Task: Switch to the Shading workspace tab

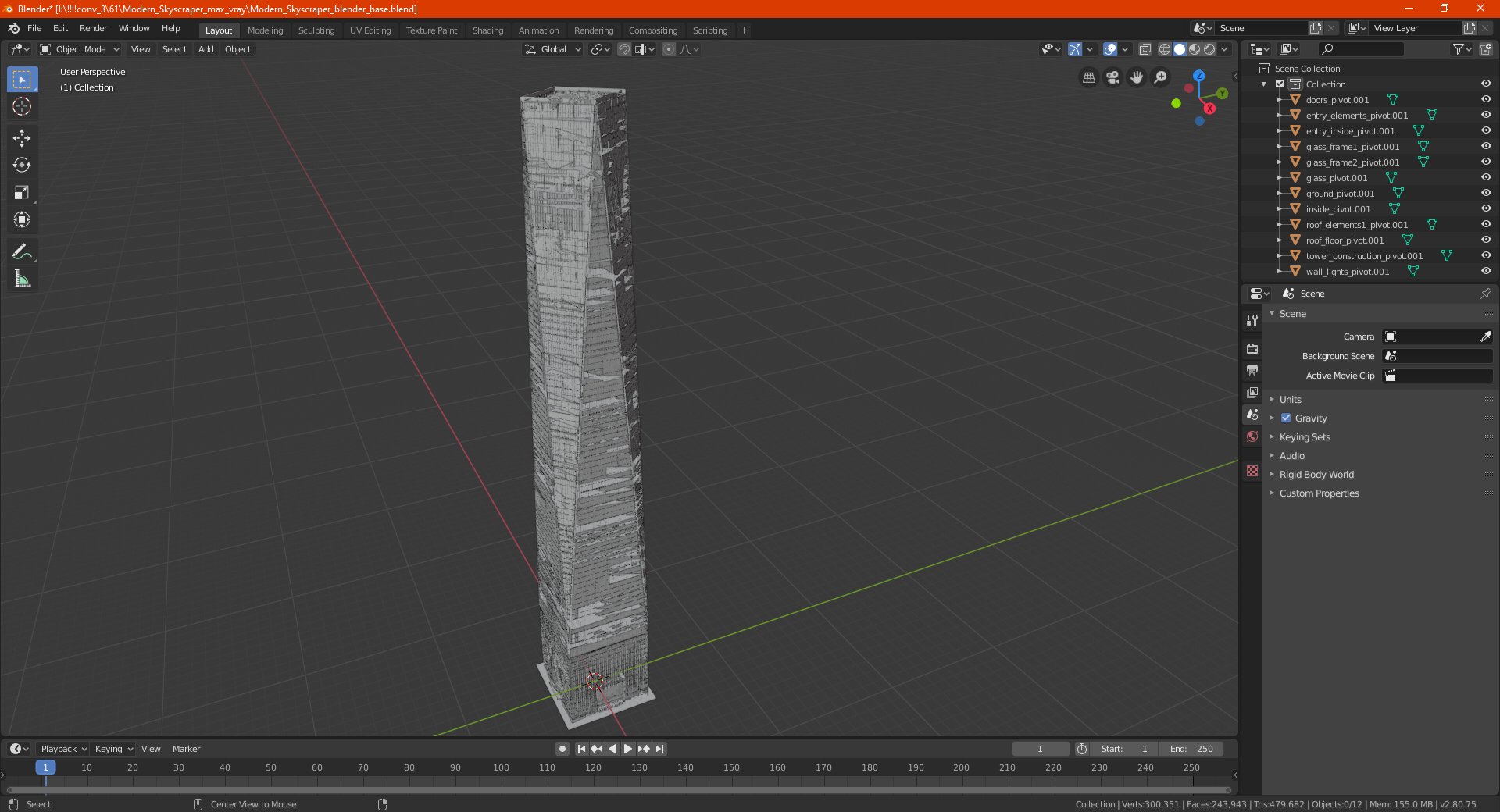Action: pos(487,30)
